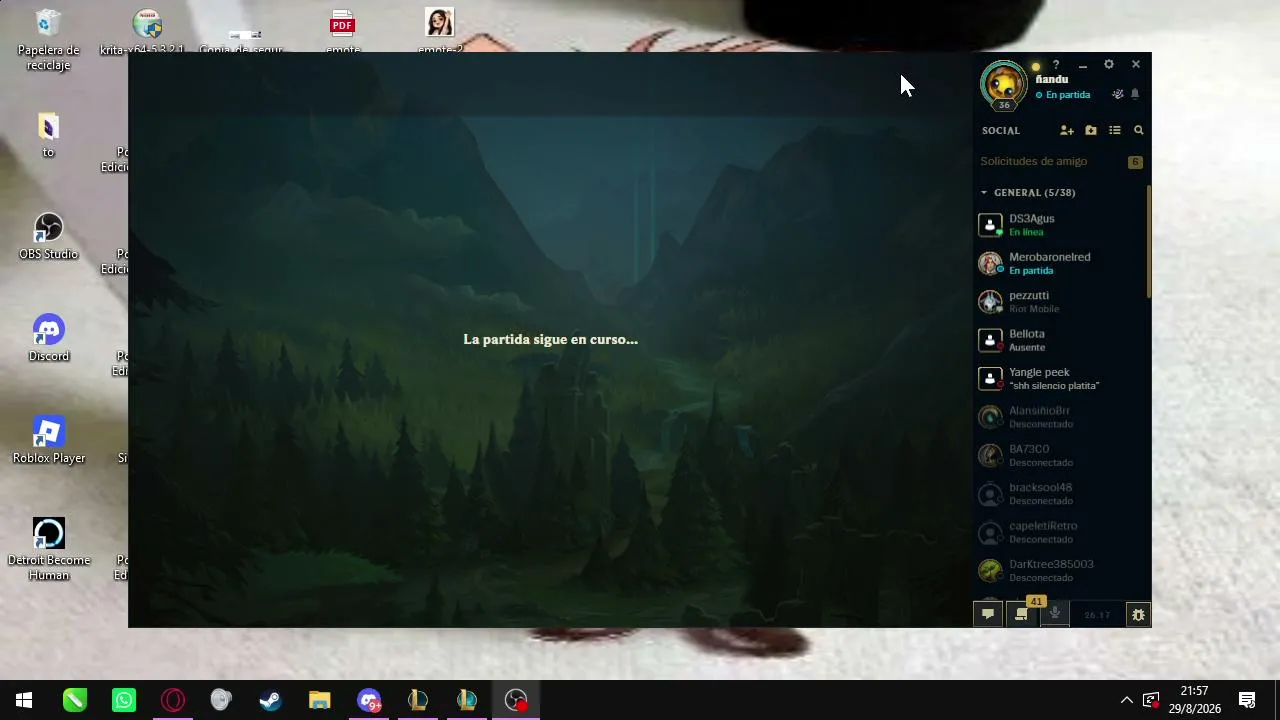Select the krita installer desktop icon
Viewport: 1280px width, 720px height.
pos(146,33)
